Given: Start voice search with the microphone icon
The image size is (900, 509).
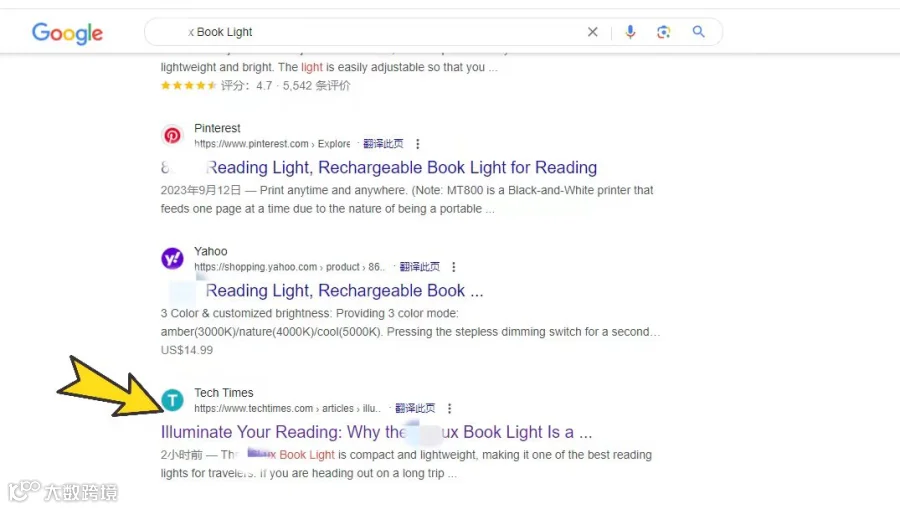Looking at the screenshot, I should [x=630, y=32].
